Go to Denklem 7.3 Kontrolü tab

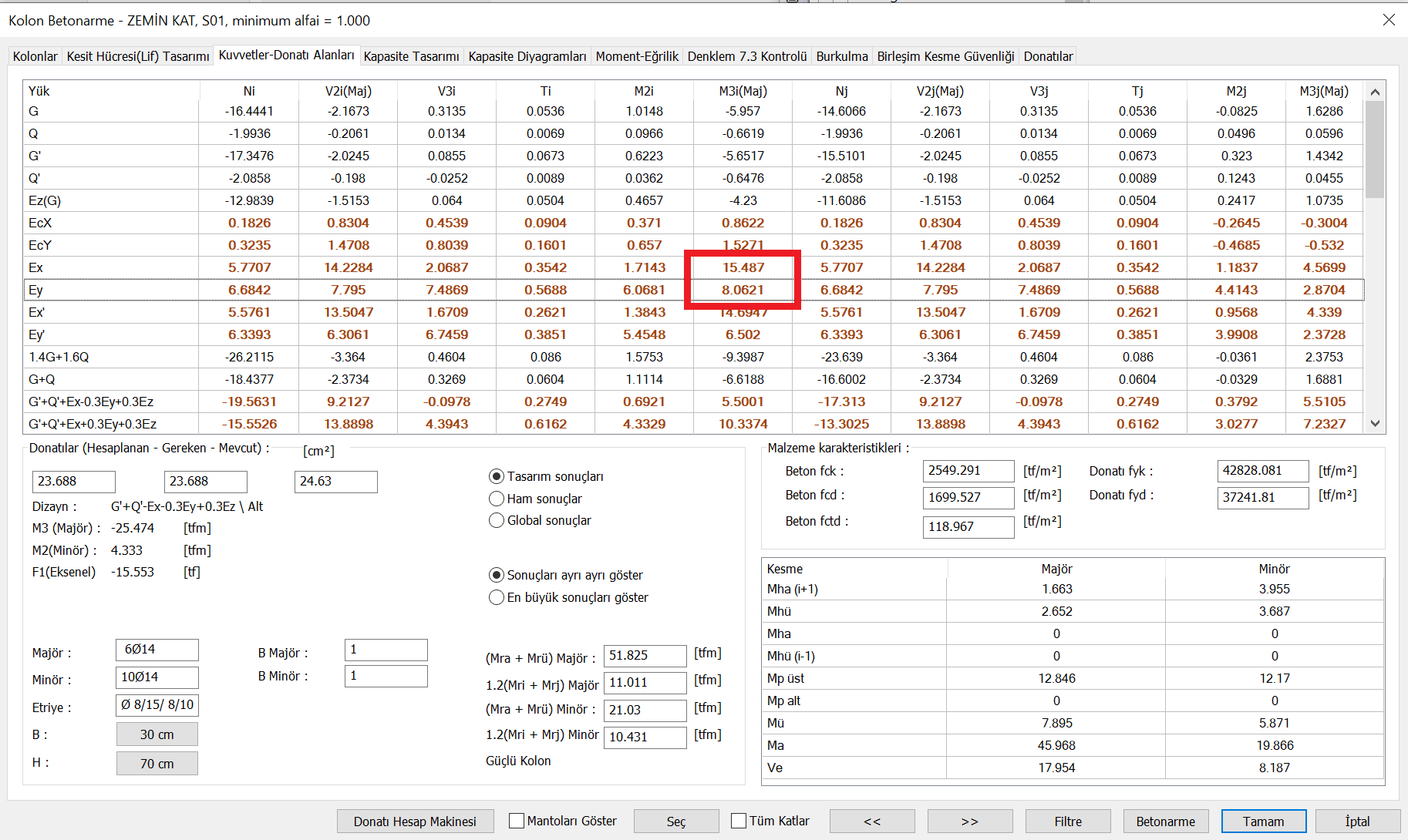[747, 56]
